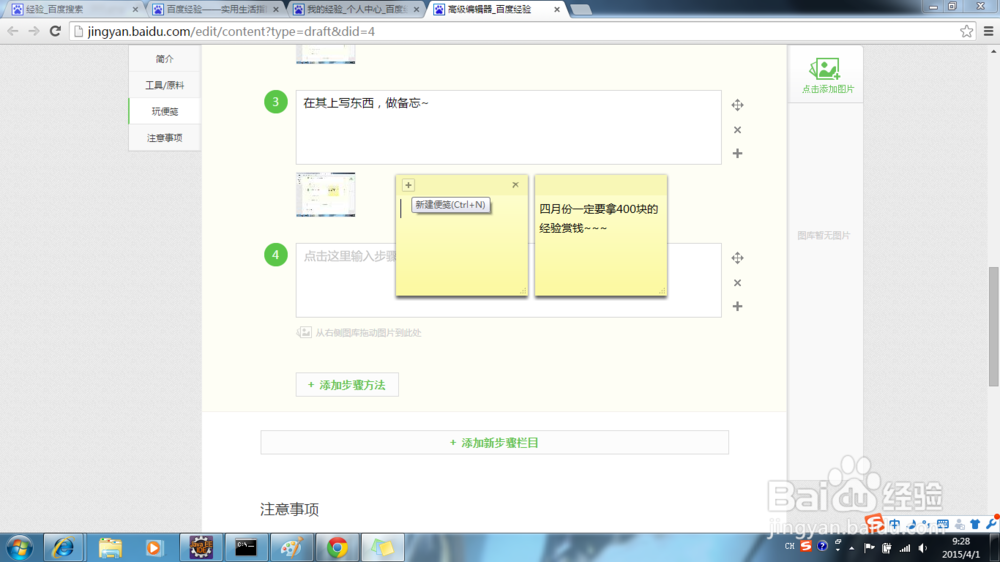Screen dimensions: 1000x562
Task: Click the Sogou soft keyboard icon
Action: coord(943,524)
